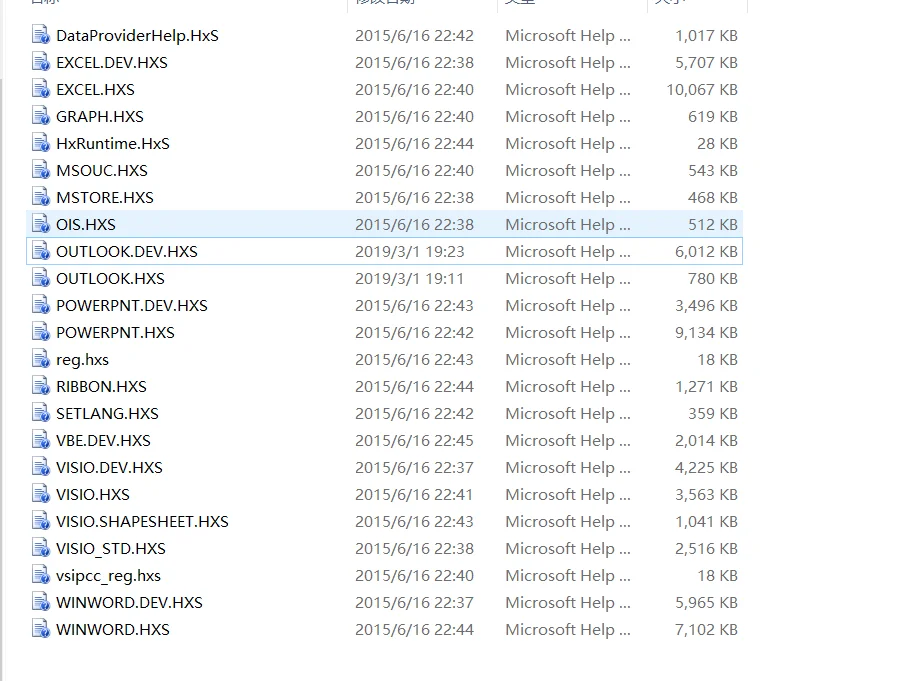Click the 18 KB size of vsipcc_reg.hxs
The height and width of the screenshot is (681, 920).
[x=717, y=575]
